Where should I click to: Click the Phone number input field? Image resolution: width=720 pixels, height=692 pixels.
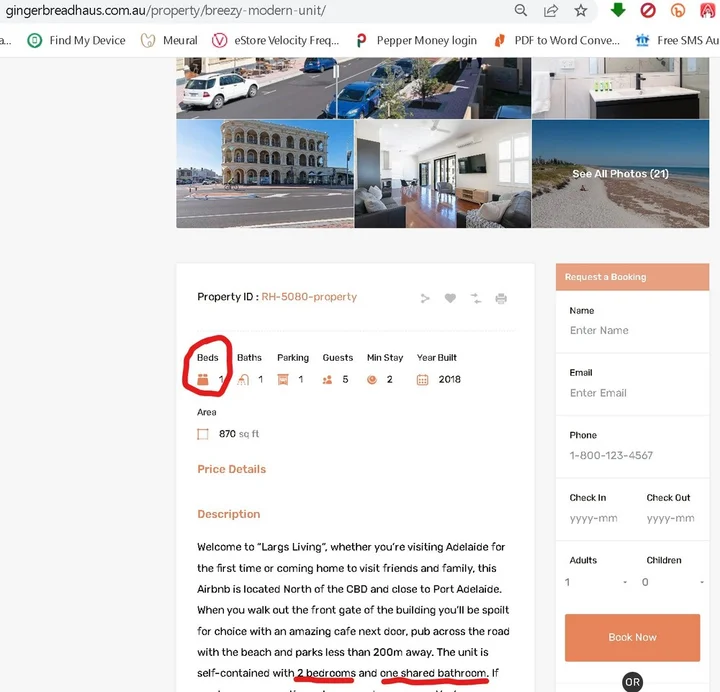[x=628, y=455]
